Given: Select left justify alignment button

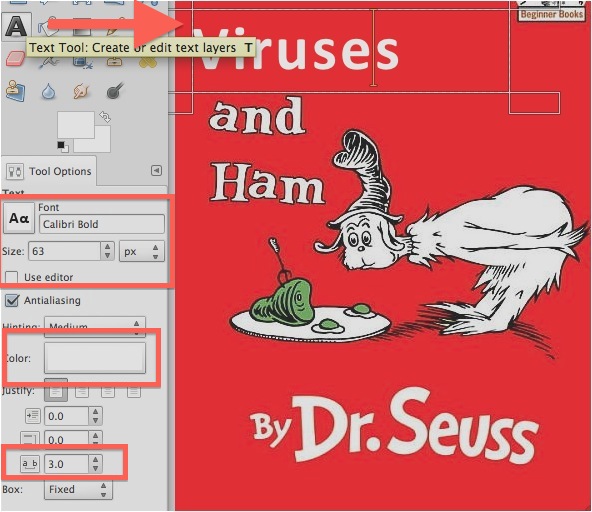Looking at the screenshot, I should coord(56,391).
